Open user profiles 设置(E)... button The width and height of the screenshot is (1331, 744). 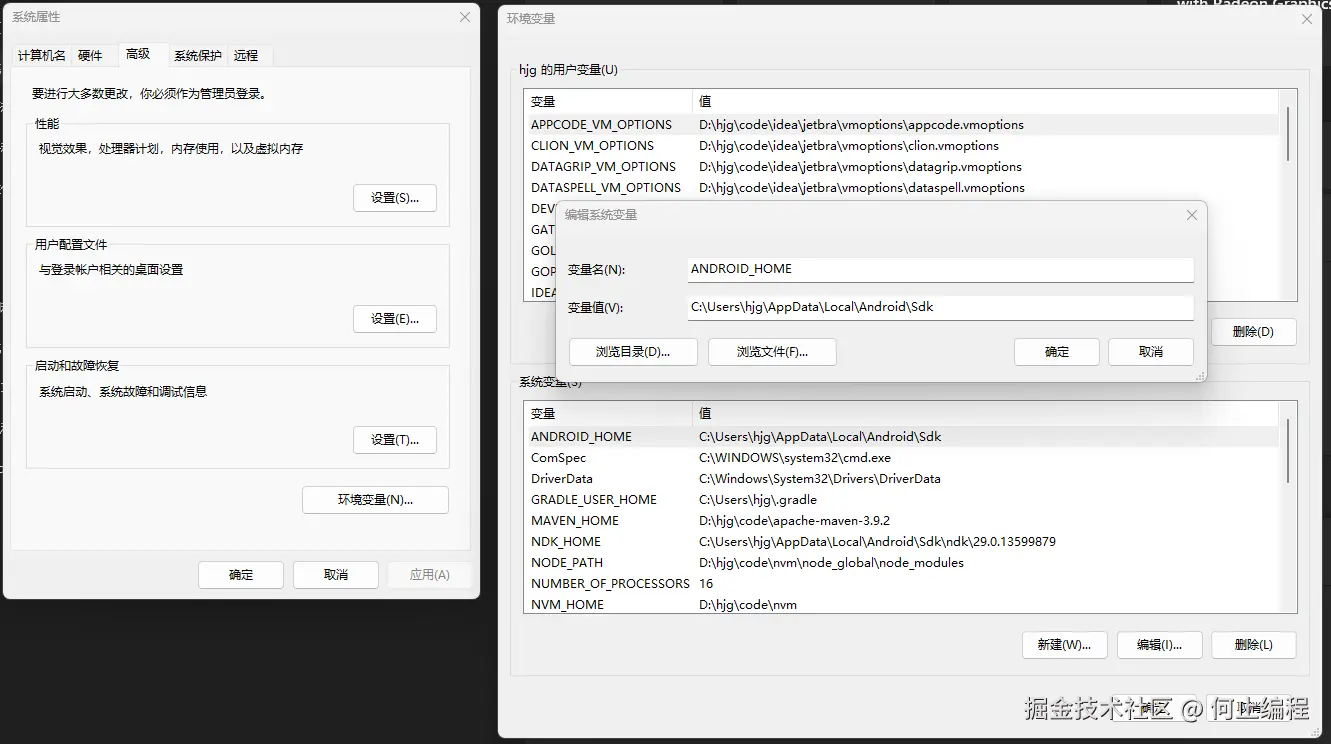pyautogui.click(x=395, y=319)
